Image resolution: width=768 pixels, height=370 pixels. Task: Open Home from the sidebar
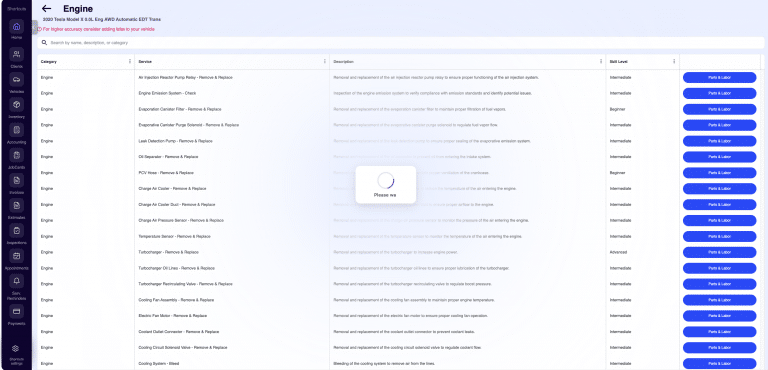(x=16, y=26)
